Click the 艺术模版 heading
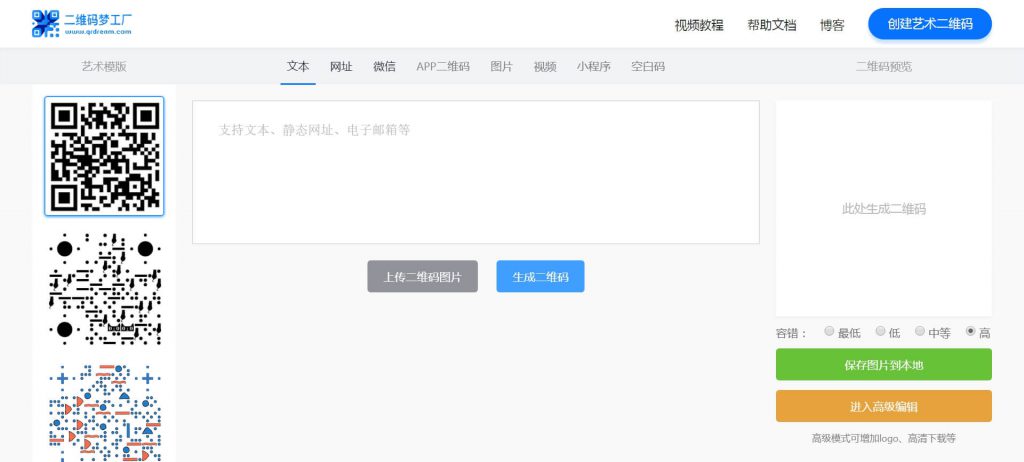The height and width of the screenshot is (462, 1024). pyautogui.click(x=104, y=66)
